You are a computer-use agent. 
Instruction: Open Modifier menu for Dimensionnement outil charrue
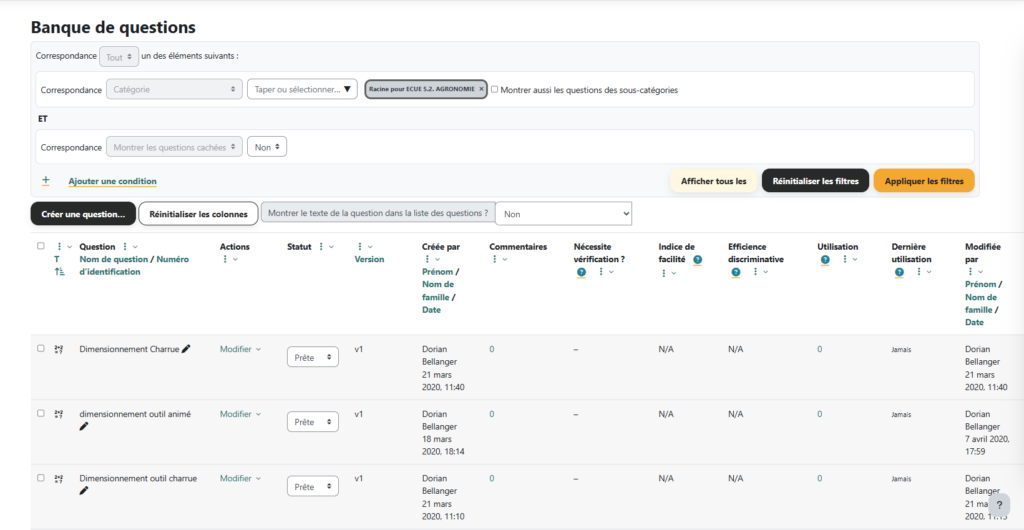click(x=240, y=478)
